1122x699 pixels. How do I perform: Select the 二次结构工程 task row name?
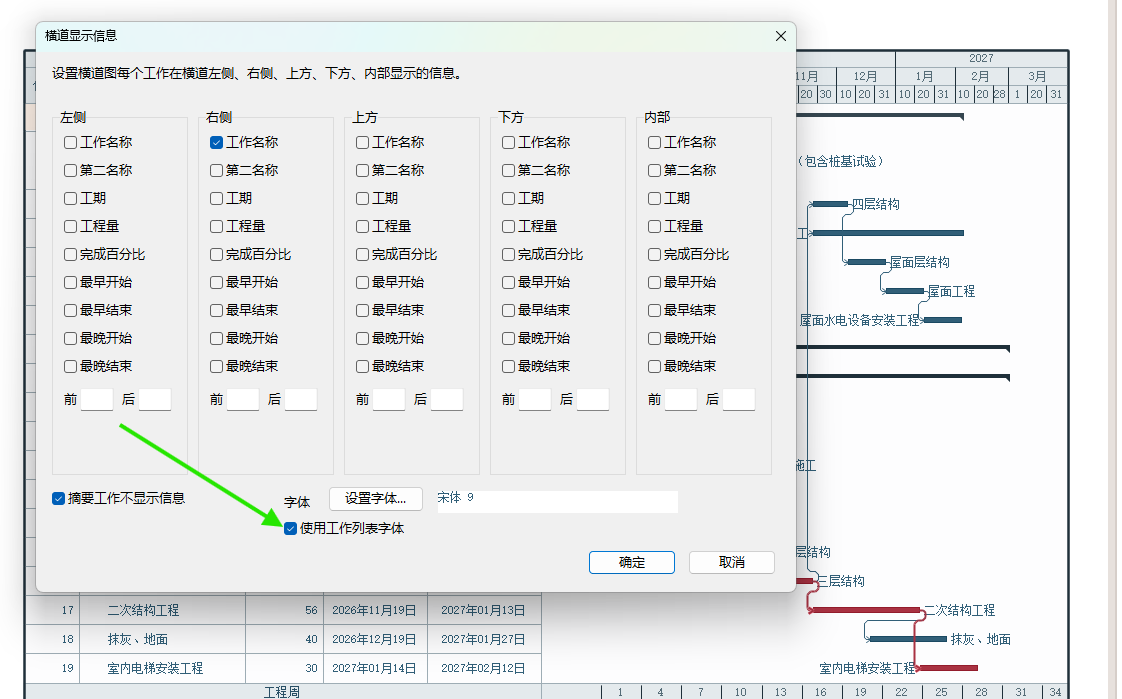click(143, 610)
